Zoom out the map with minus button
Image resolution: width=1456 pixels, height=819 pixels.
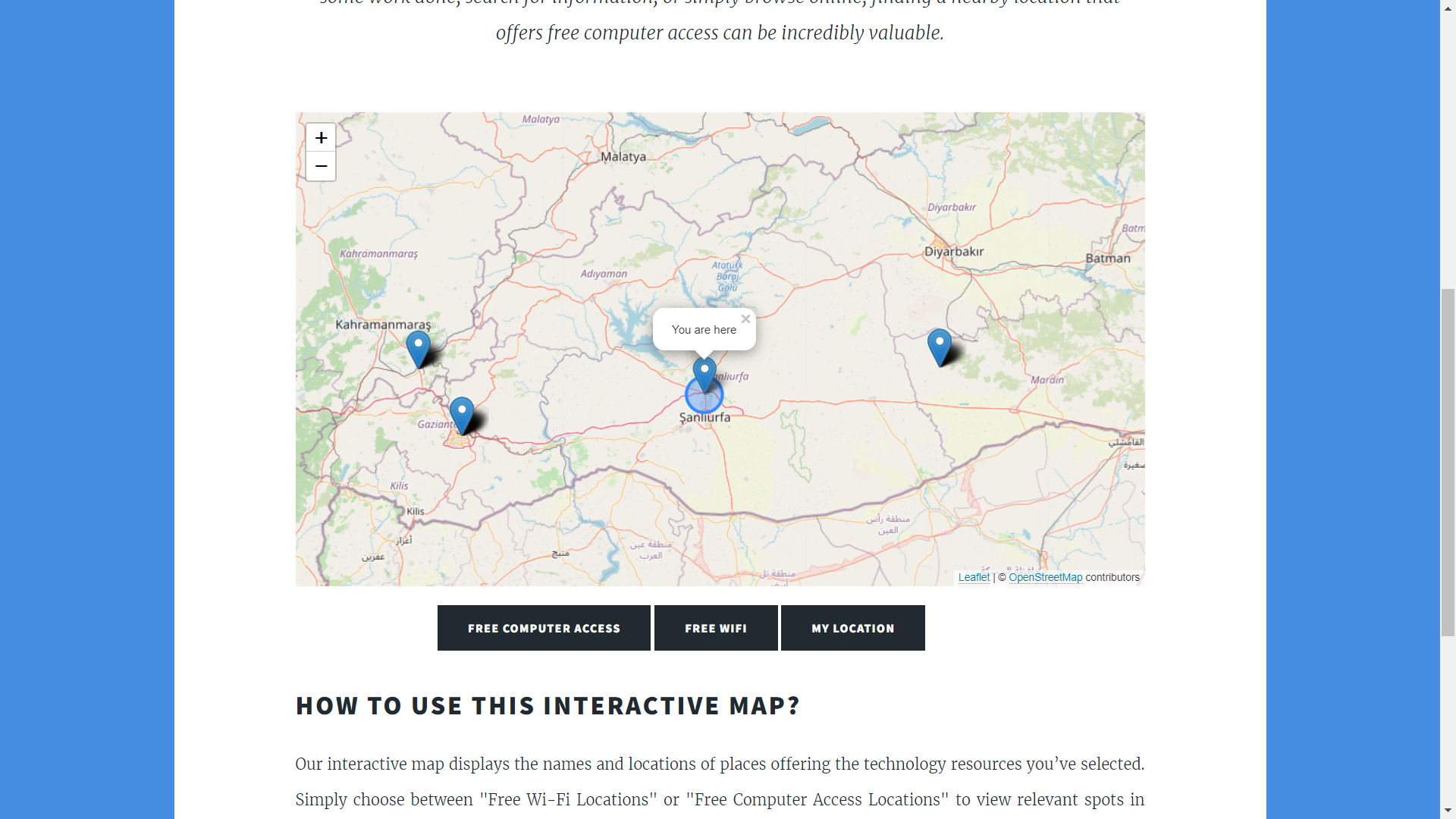[321, 166]
